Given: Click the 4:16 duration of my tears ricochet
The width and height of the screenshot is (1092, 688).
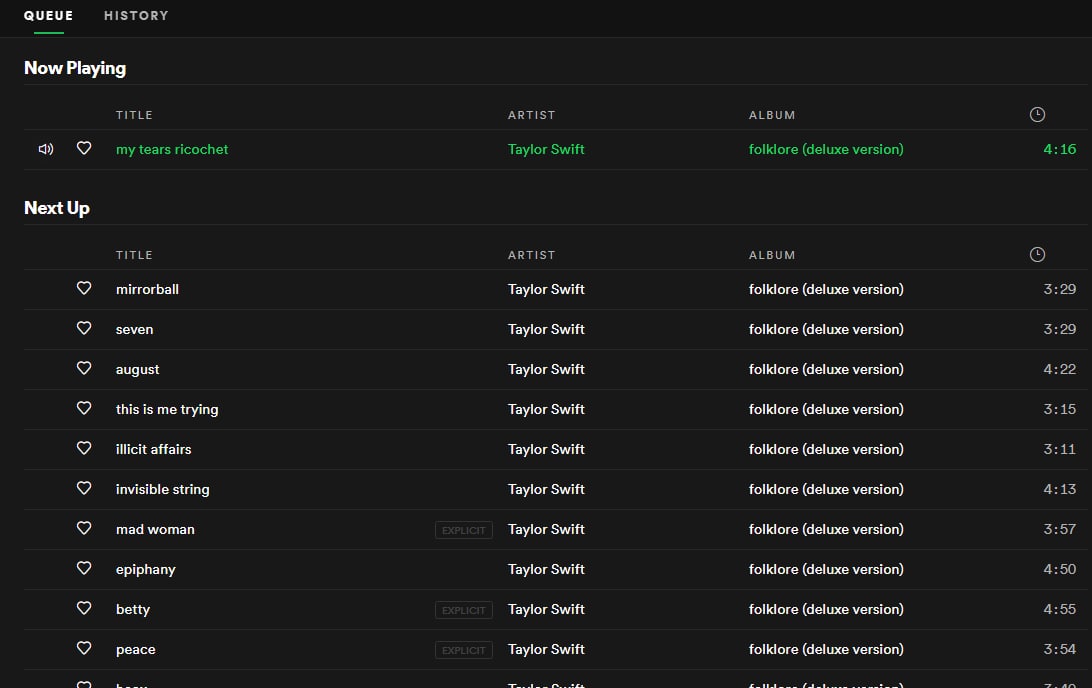Looking at the screenshot, I should (1059, 149).
